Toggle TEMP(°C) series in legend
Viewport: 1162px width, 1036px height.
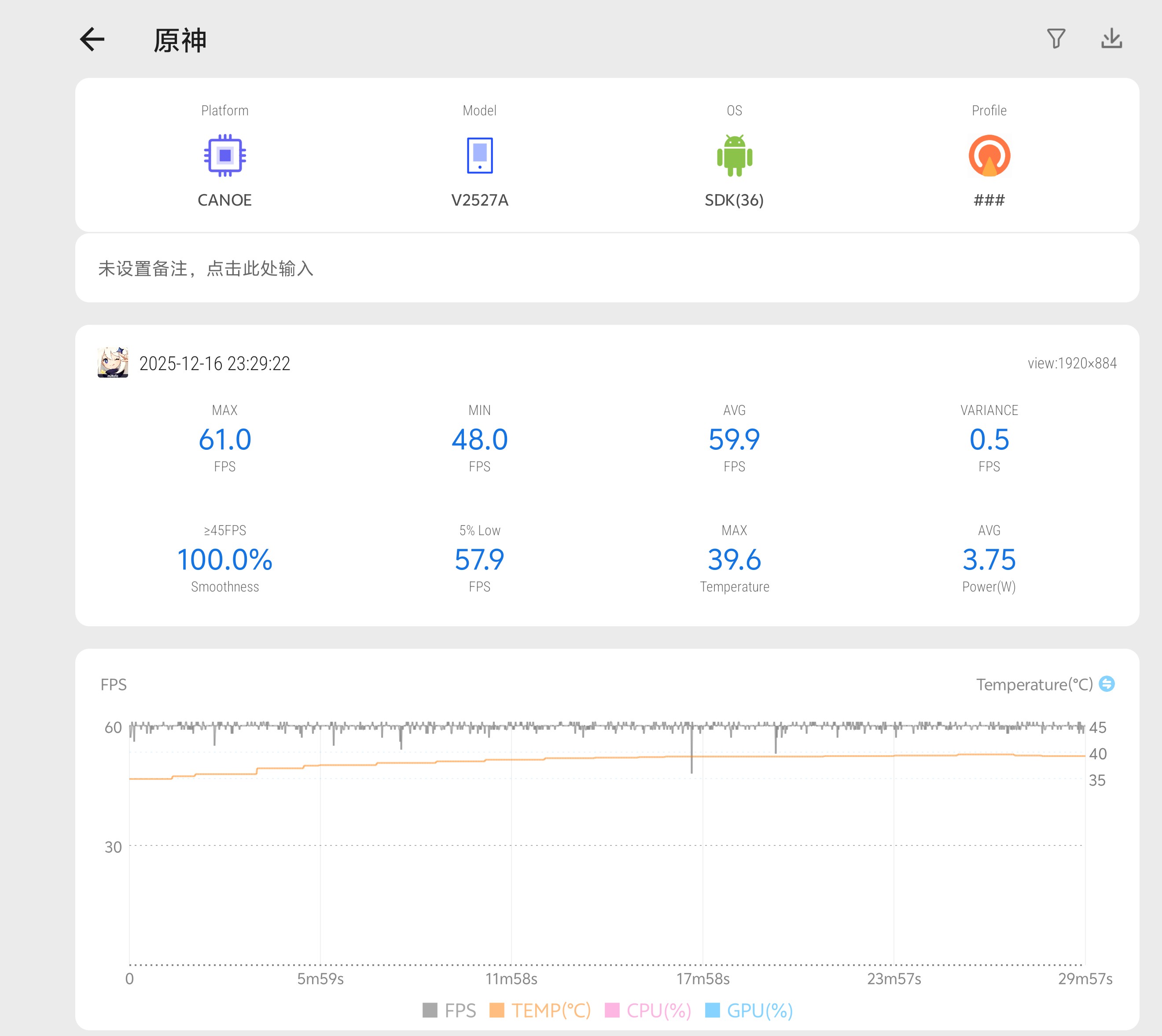540,1010
